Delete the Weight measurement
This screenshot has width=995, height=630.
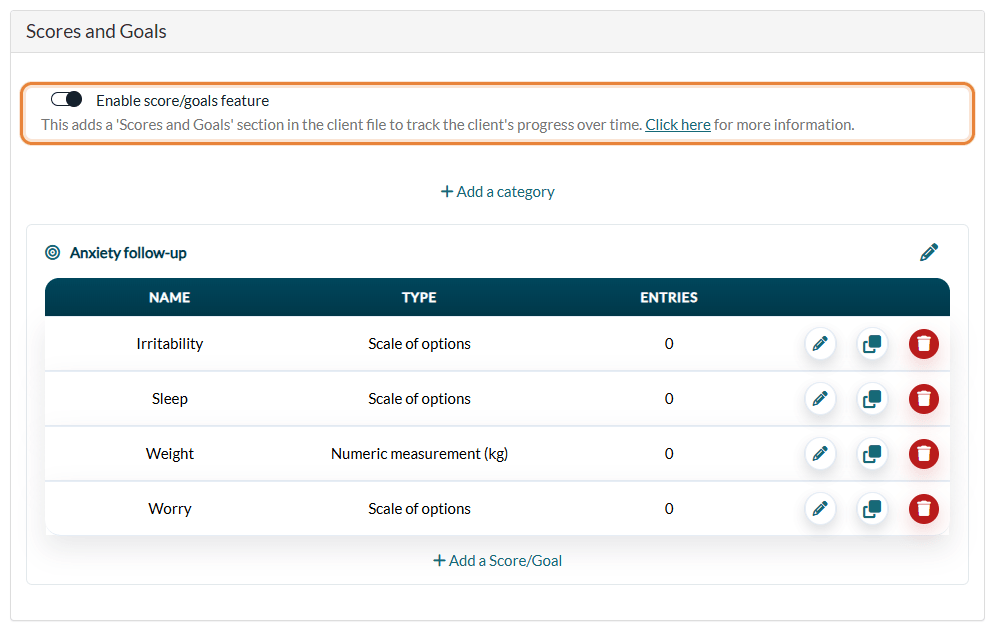pyautogui.click(x=923, y=454)
